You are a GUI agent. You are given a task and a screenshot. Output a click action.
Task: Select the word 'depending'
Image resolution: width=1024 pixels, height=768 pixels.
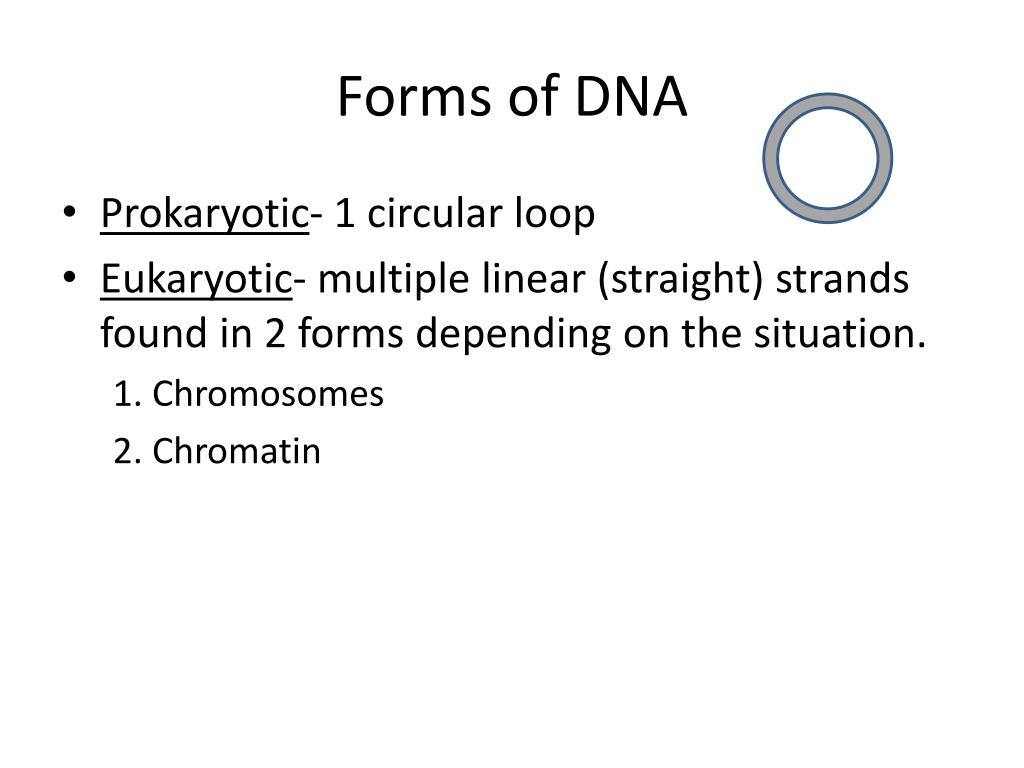(513, 334)
